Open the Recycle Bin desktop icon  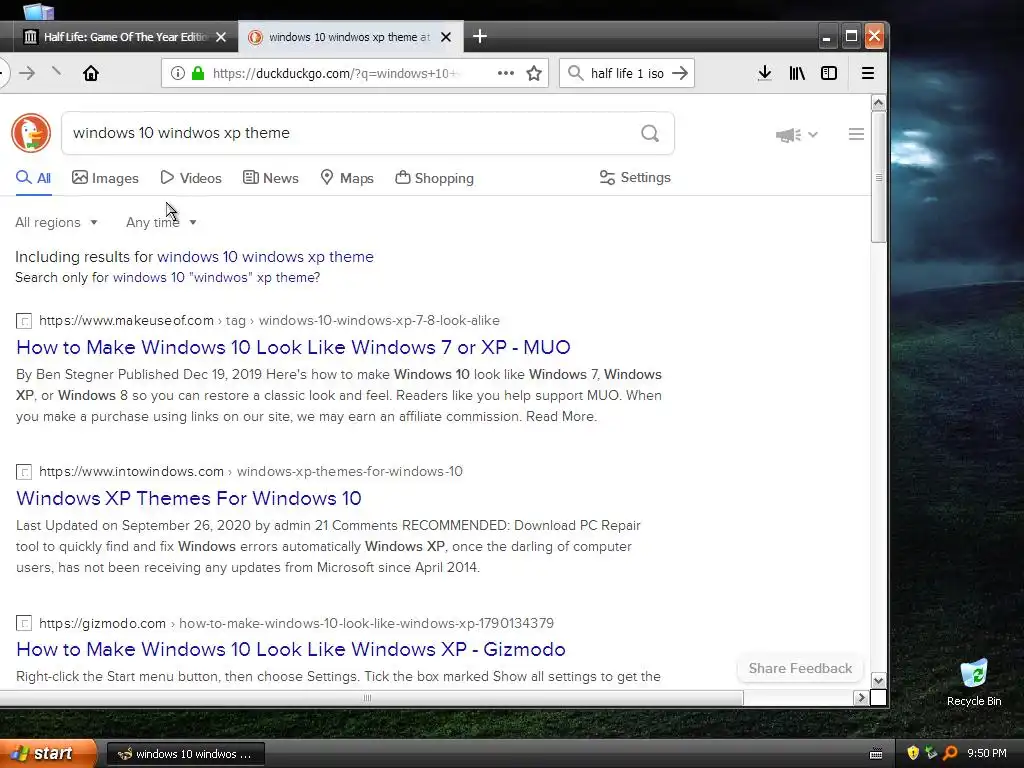(x=974, y=682)
